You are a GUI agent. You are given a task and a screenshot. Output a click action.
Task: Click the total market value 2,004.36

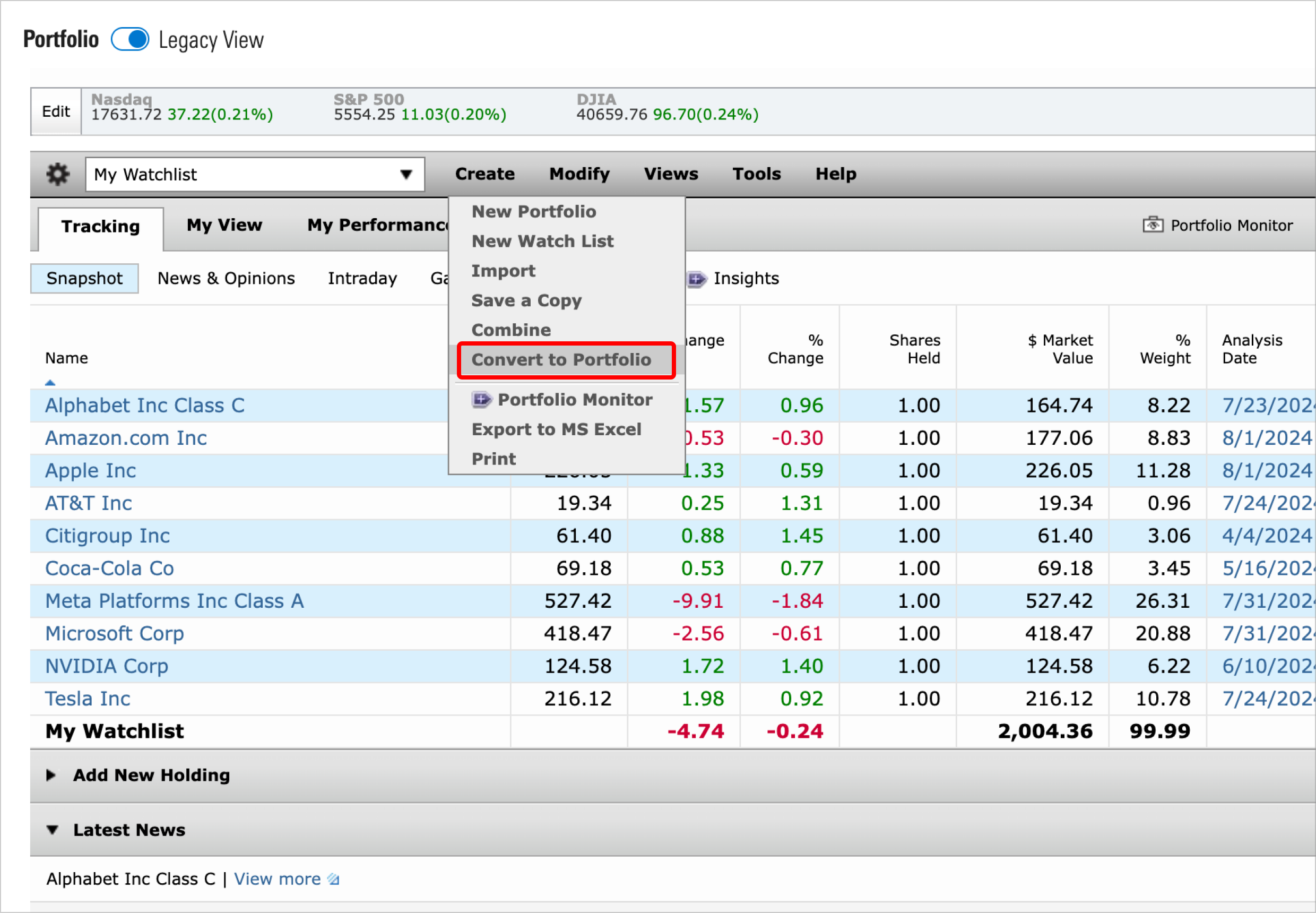[x=1045, y=731]
